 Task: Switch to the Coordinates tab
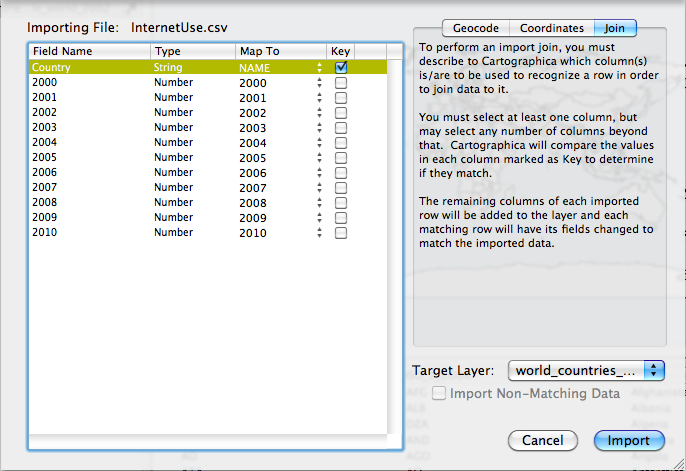click(551, 28)
